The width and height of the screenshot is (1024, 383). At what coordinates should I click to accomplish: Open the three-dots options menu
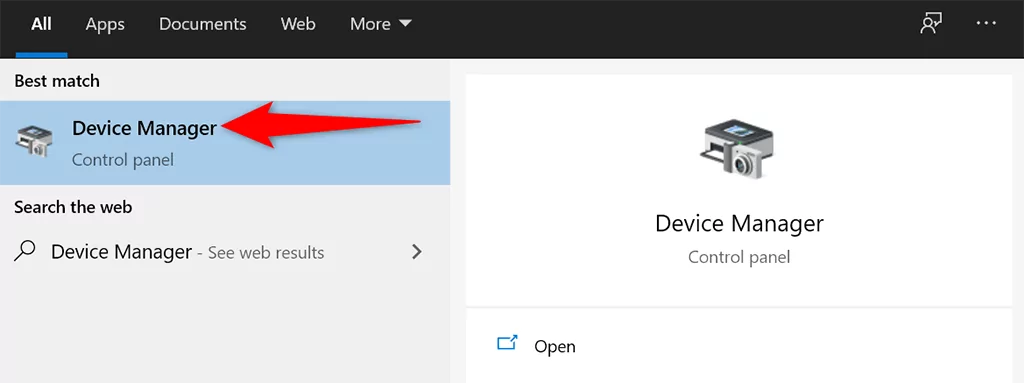986,24
